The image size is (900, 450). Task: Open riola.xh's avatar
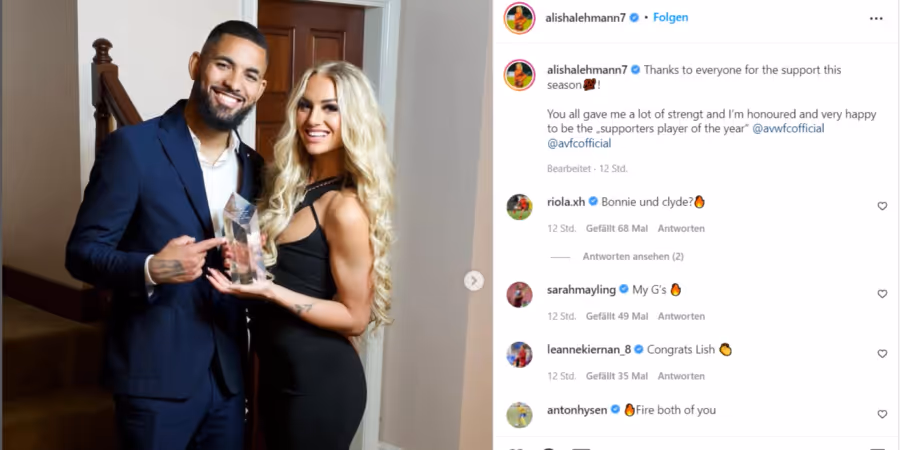(519, 207)
